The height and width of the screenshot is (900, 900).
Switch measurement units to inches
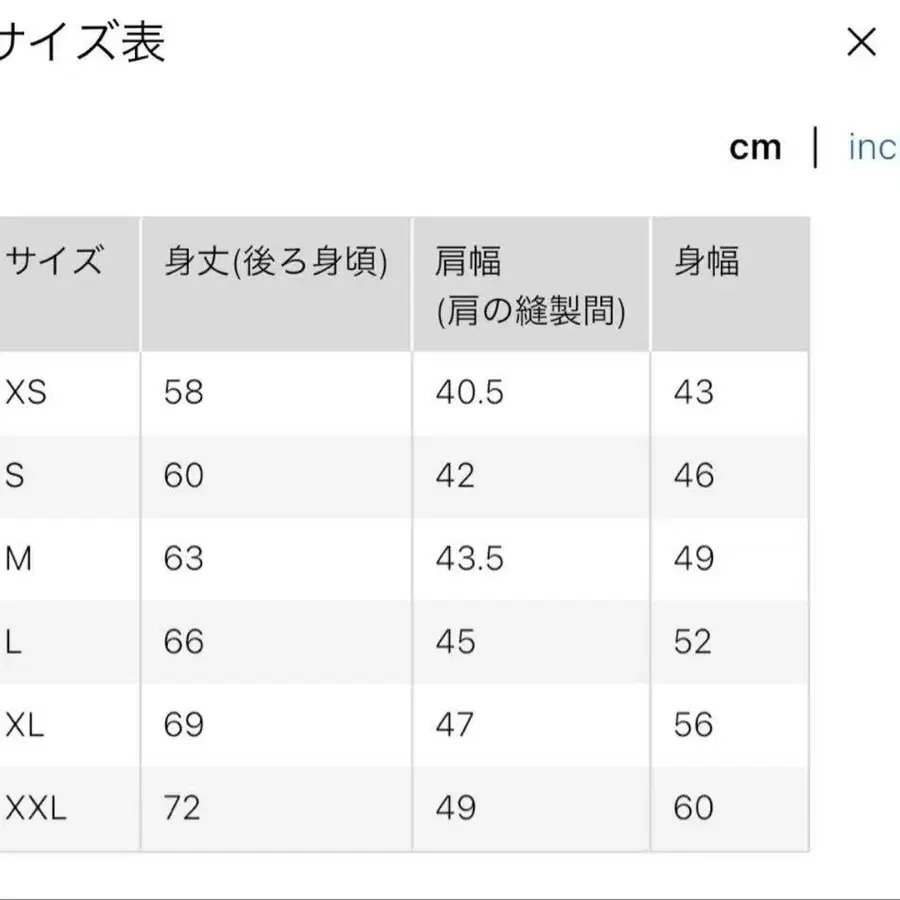click(870, 149)
